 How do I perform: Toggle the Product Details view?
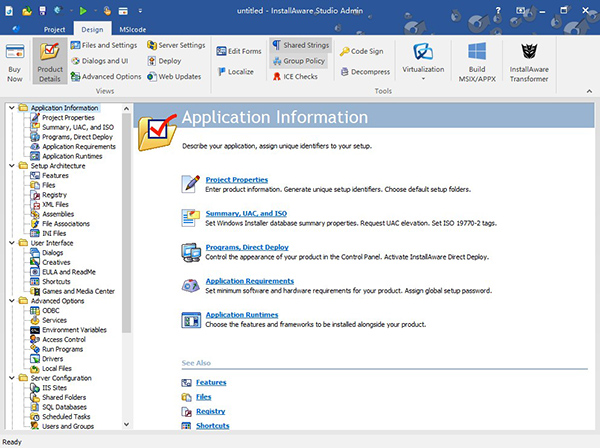click(x=50, y=60)
